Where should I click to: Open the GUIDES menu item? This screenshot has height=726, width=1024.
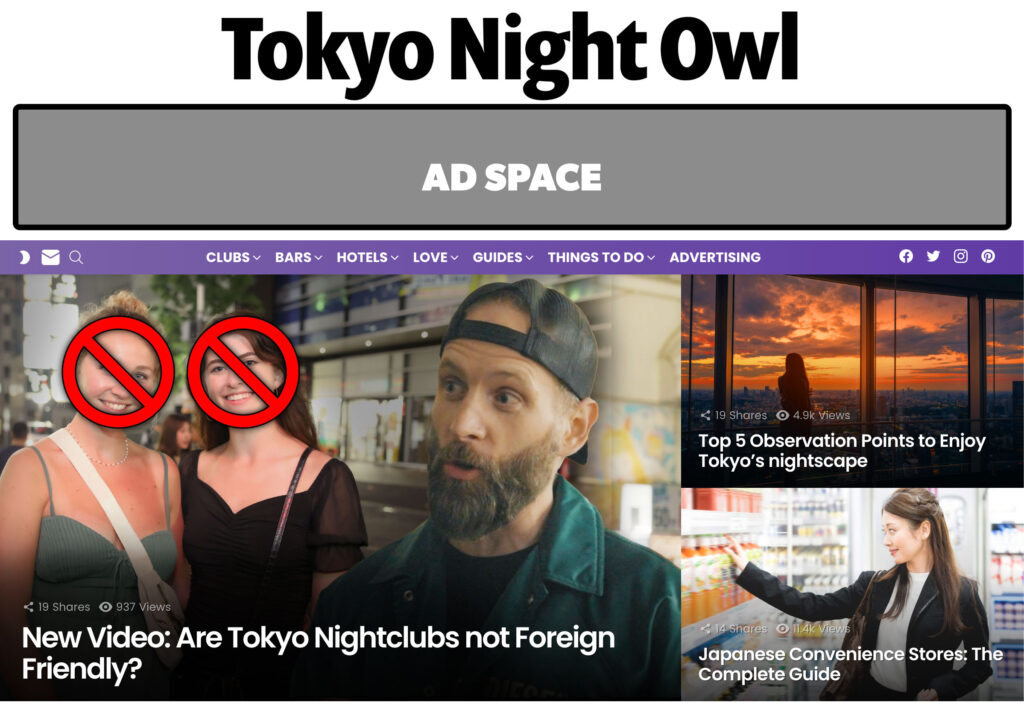pyautogui.click(x=503, y=257)
